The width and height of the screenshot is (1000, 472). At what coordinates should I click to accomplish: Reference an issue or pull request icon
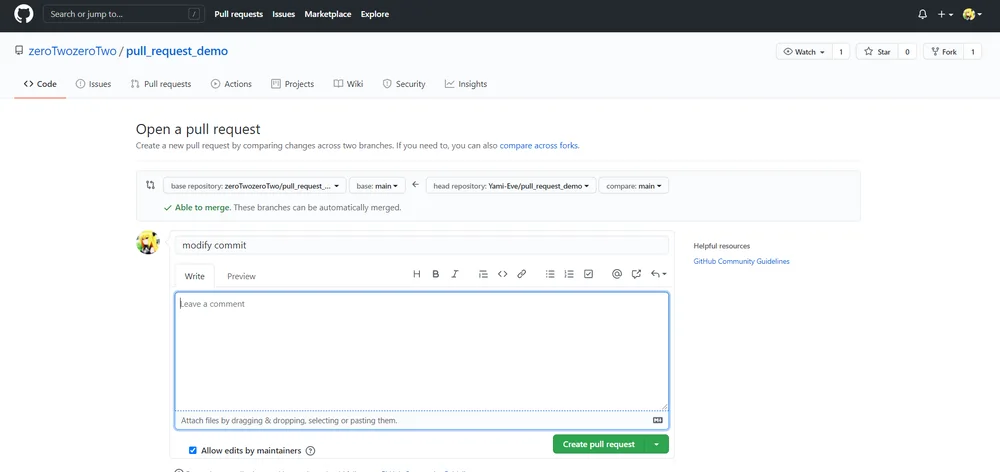[636, 274]
